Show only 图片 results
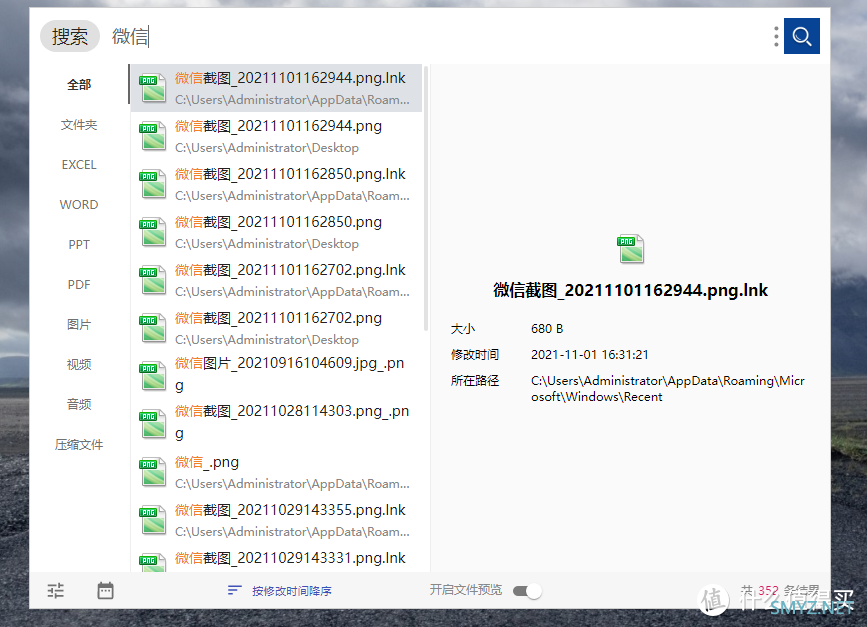Image resolution: width=867 pixels, height=627 pixels. pos(79,325)
